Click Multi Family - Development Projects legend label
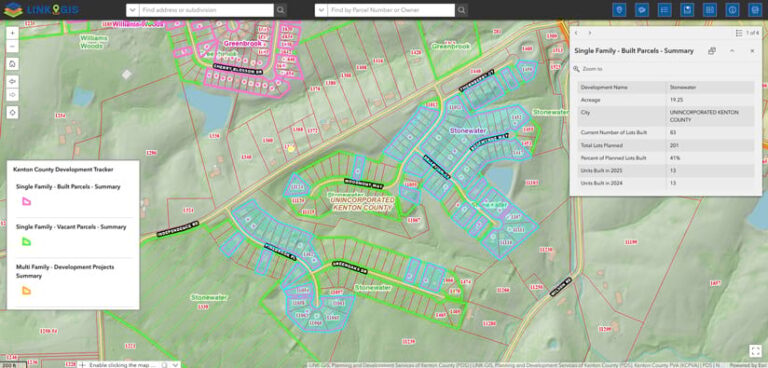The height and width of the screenshot is (368, 768). coord(65,271)
